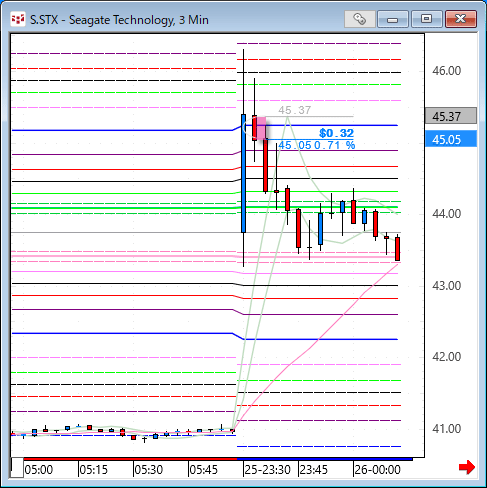
Task: Click the 26-00:00 time axis label
Action: pyautogui.click(x=377, y=470)
